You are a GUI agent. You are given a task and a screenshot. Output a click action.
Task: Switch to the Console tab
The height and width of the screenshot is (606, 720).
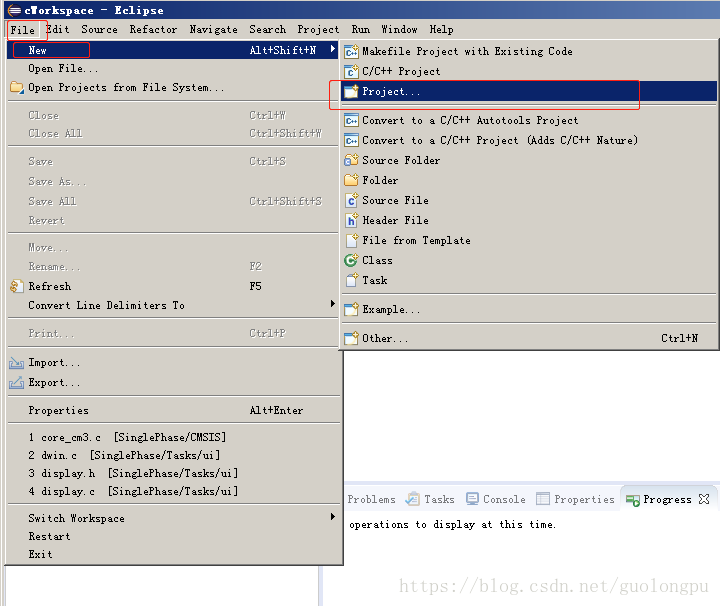coord(504,499)
